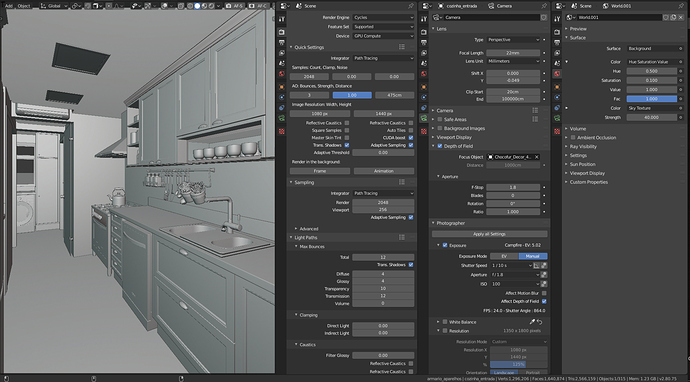The height and width of the screenshot is (382, 690).
Task: Click the Frame render button
Action: pos(320,171)
